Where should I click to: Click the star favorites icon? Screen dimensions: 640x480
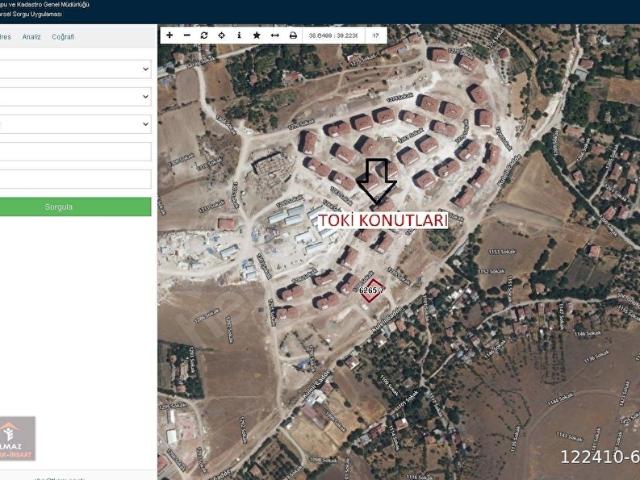[x=257, y=36]
